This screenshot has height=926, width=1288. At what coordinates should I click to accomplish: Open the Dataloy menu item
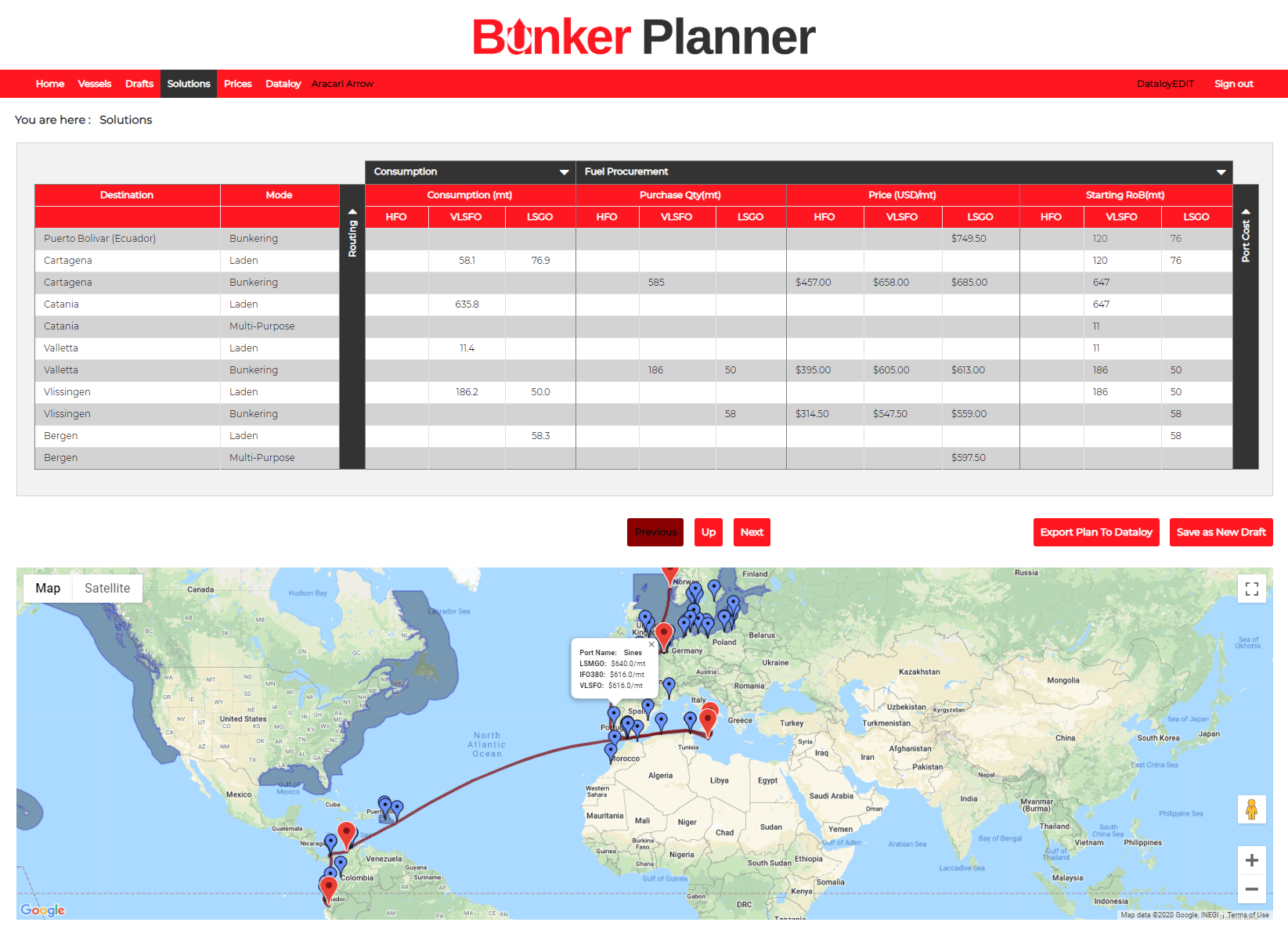coord(283,84)
